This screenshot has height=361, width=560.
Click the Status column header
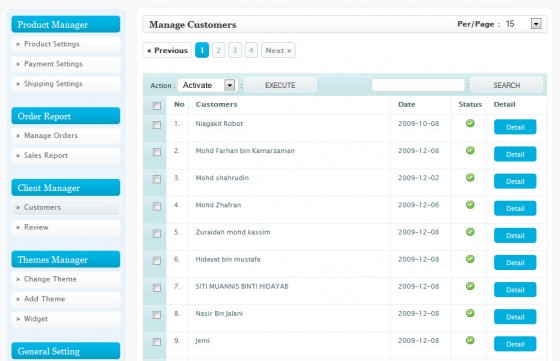coord(470,104)
